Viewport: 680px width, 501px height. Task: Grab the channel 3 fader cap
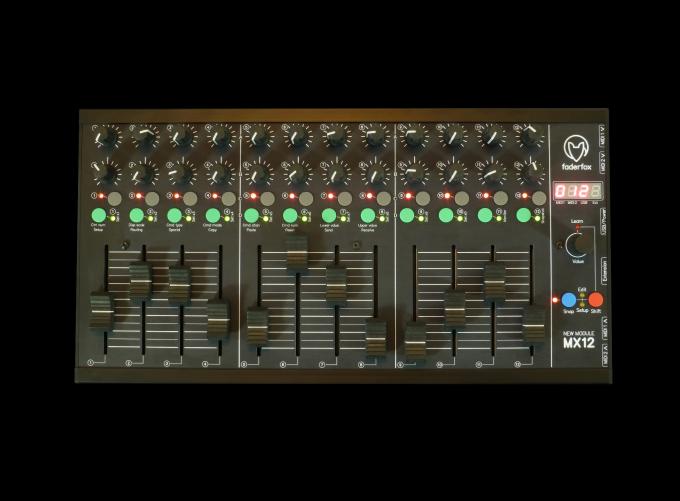(180, 285)
